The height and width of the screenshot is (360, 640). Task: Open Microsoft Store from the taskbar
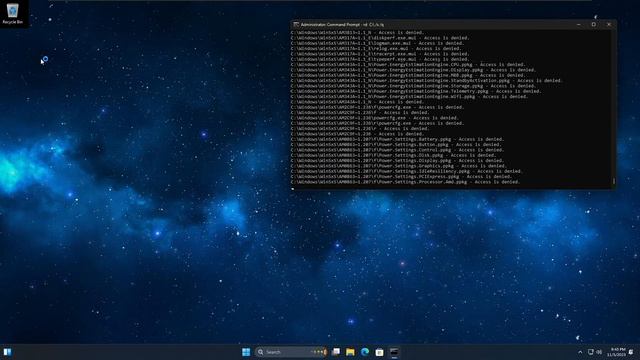click(x=379, y=352)
